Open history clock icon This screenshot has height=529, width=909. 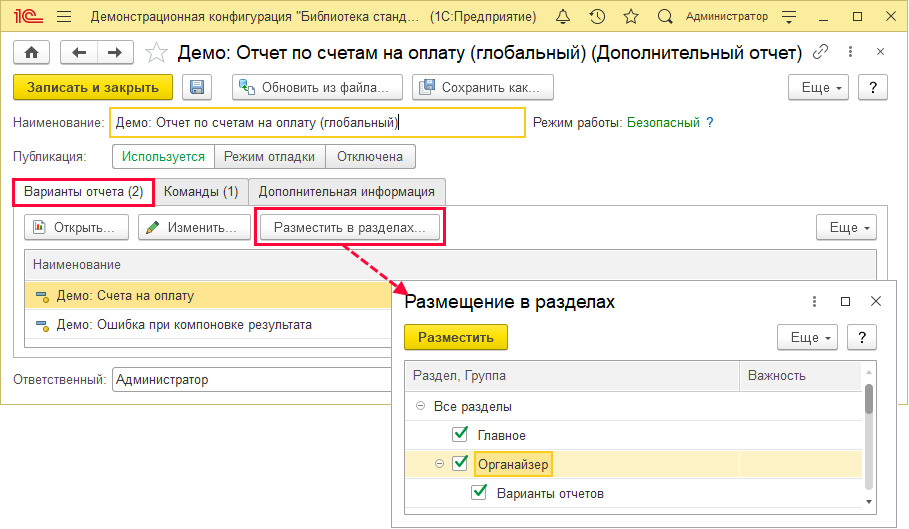click(597, 16)
